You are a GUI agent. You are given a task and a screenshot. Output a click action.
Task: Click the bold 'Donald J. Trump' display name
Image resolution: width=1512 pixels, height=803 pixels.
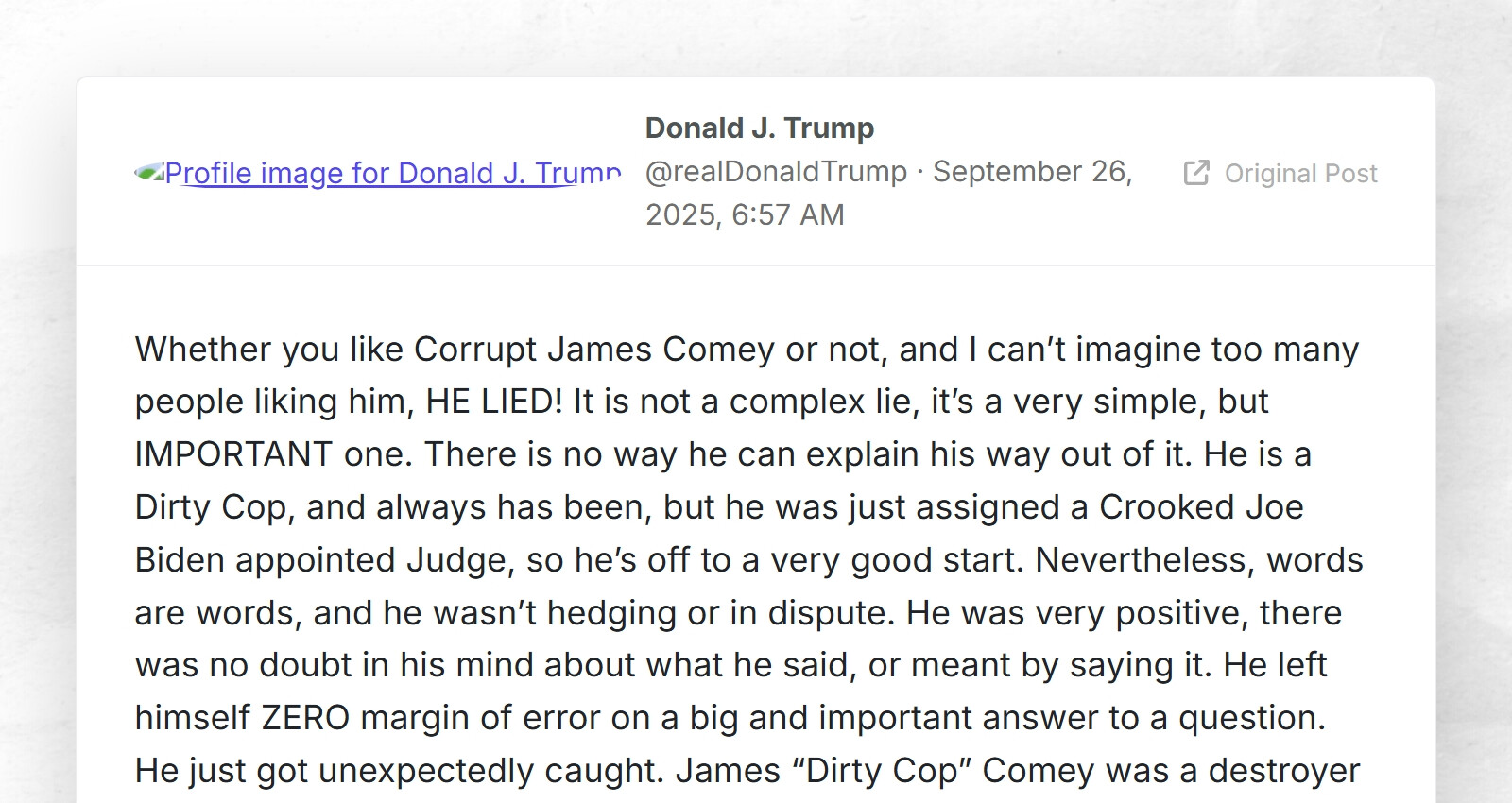(759, 128)
